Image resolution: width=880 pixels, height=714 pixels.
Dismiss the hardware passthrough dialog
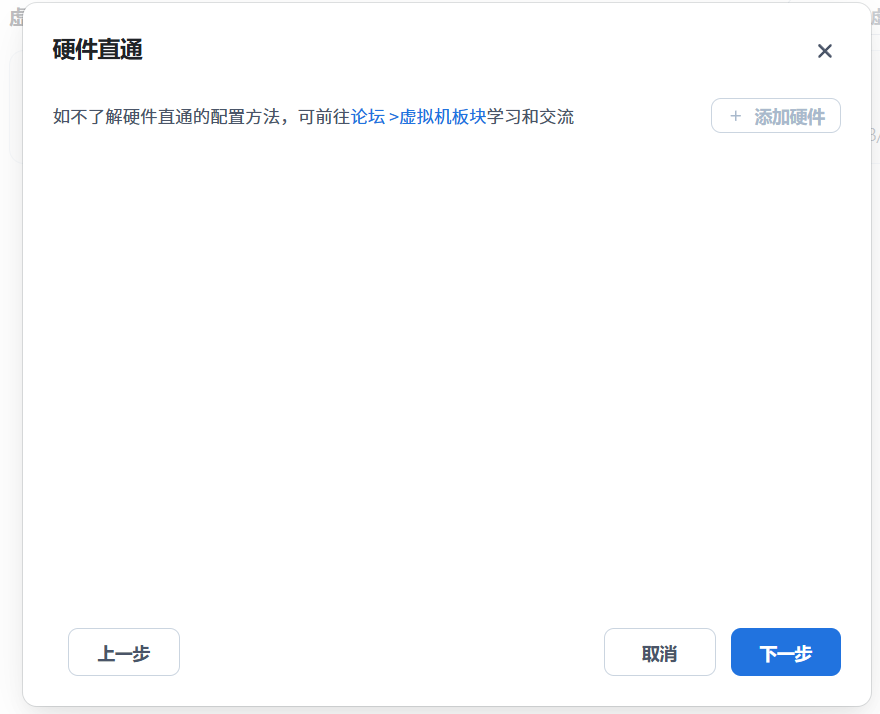tap(824, 51)
